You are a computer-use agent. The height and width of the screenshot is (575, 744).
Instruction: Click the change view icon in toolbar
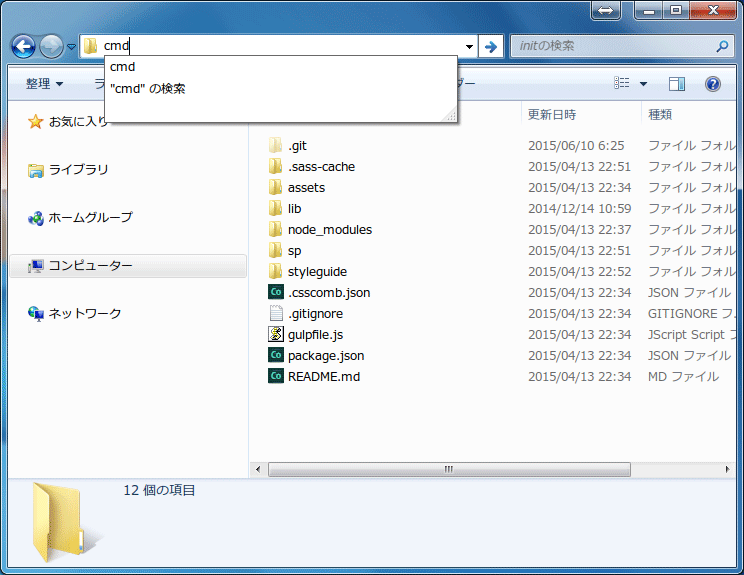coord(622,83)
